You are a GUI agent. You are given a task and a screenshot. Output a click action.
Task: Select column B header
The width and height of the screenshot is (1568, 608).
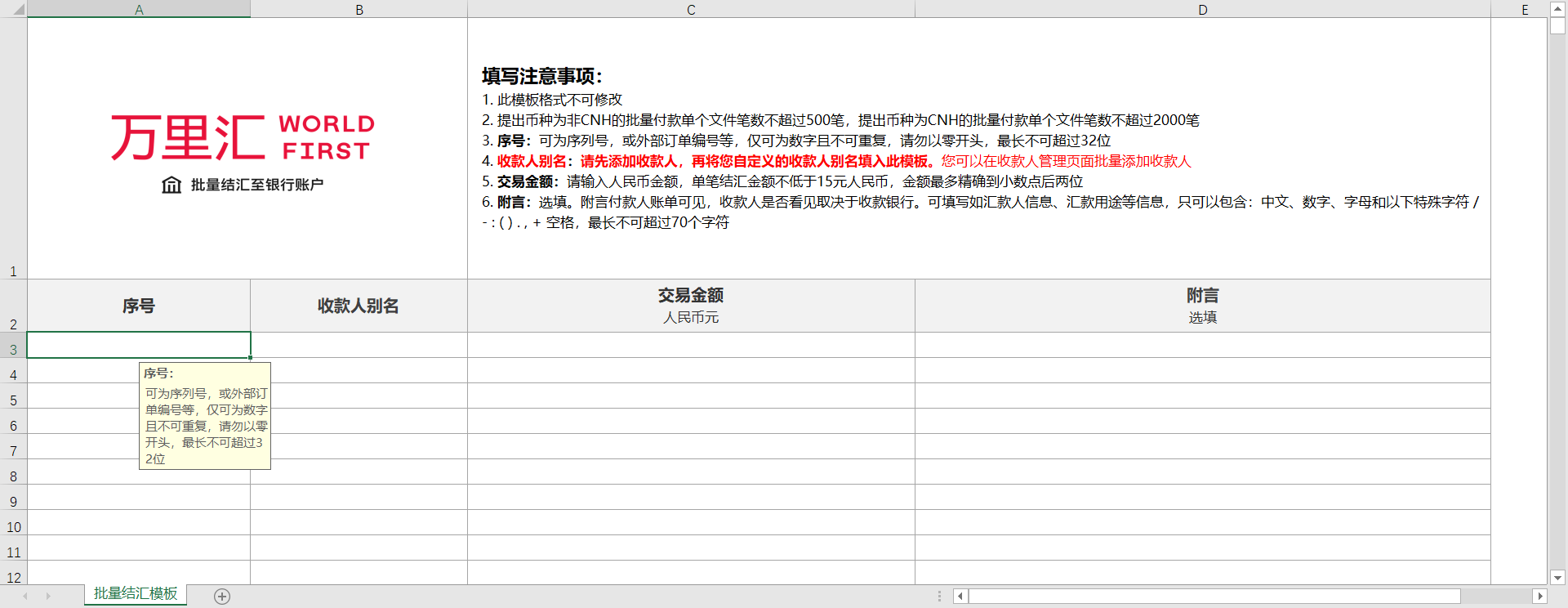[359, 9]
